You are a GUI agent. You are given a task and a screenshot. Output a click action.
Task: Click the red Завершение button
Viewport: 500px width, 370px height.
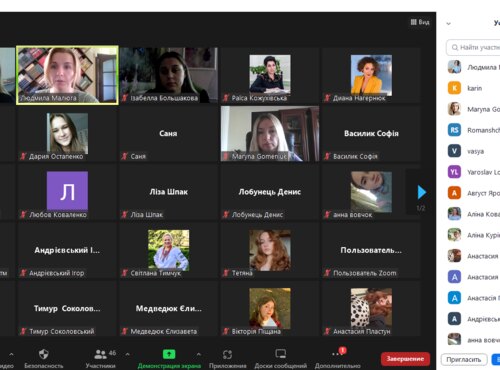point(405,359)
